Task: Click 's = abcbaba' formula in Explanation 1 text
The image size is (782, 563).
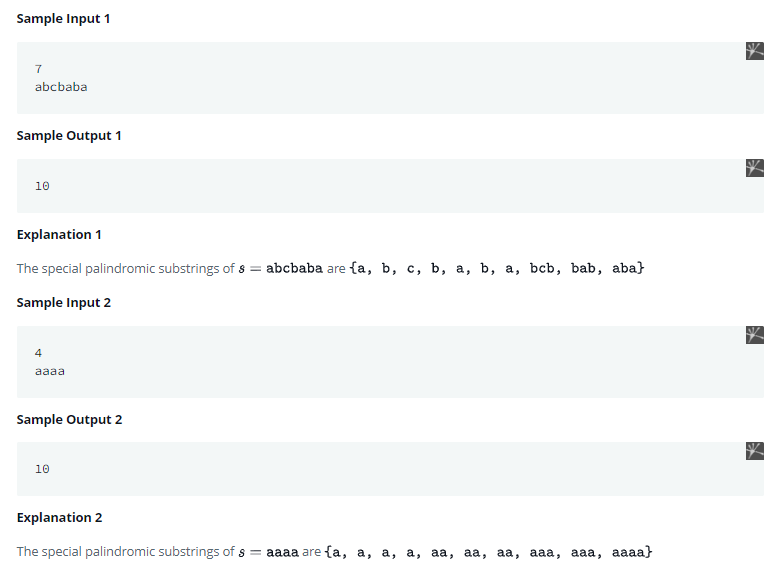Action: pyautogui.click(x=280, y=269)
